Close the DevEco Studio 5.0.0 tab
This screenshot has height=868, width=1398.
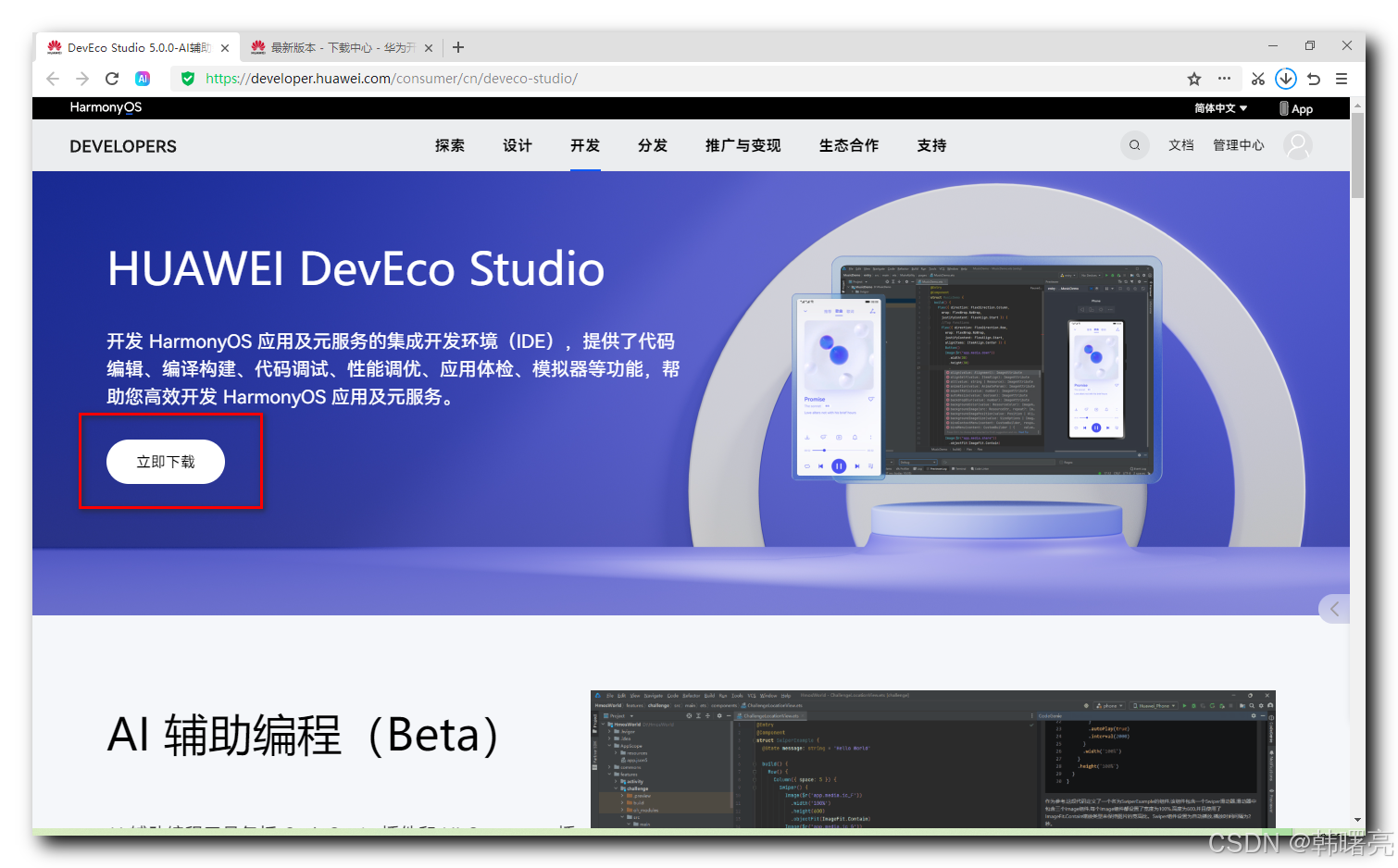(225, 48)
